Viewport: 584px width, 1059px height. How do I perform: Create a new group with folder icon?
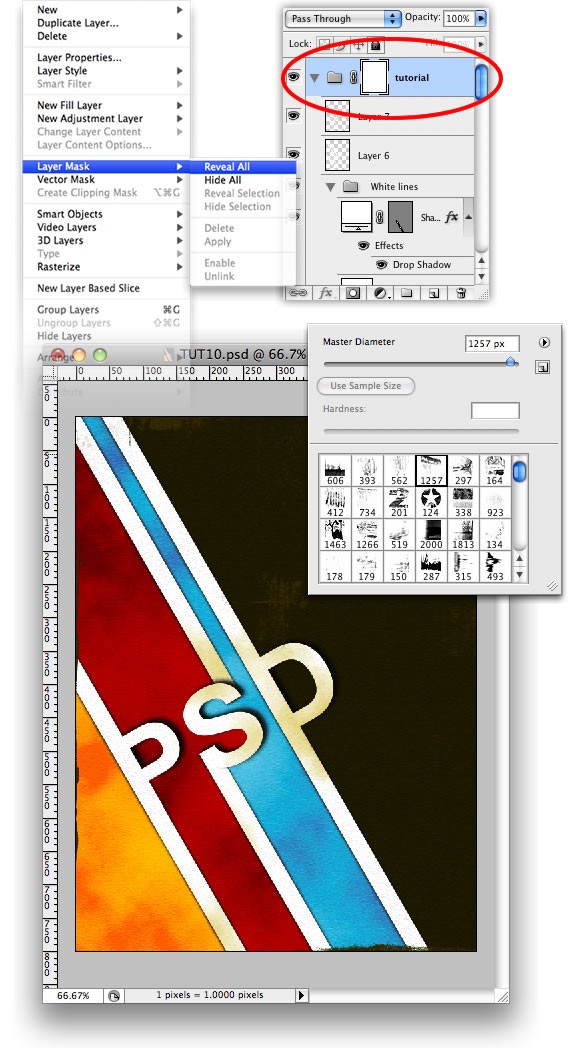coord(406,293)
